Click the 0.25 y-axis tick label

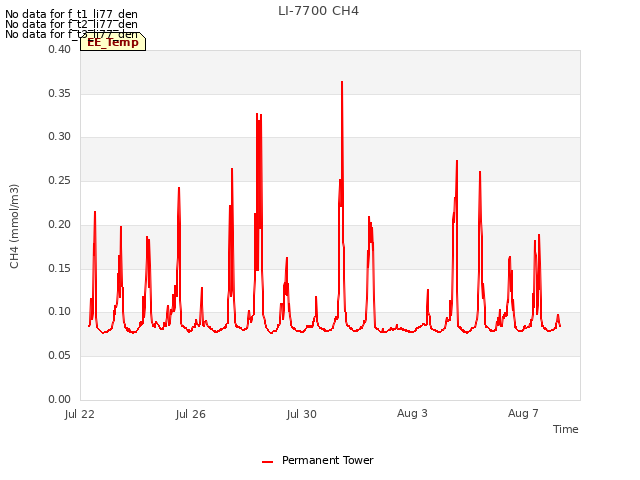click(59, 180)
